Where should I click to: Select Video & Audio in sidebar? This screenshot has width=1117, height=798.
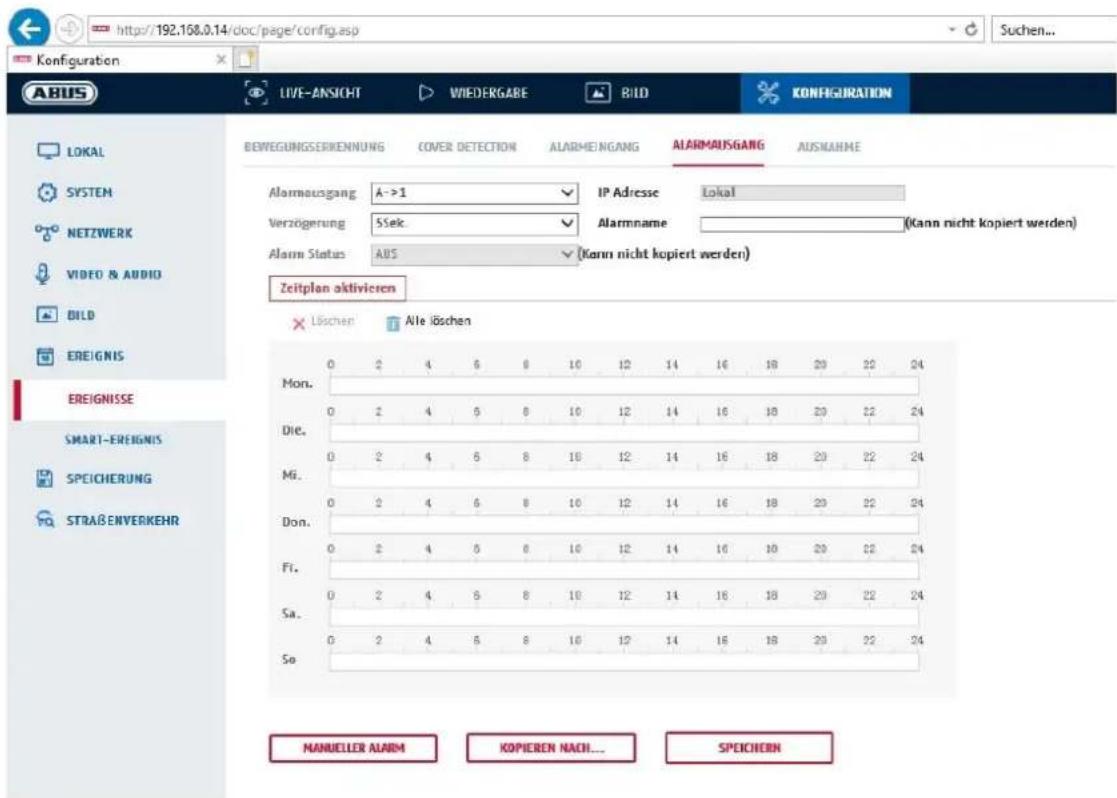[113, 274]
